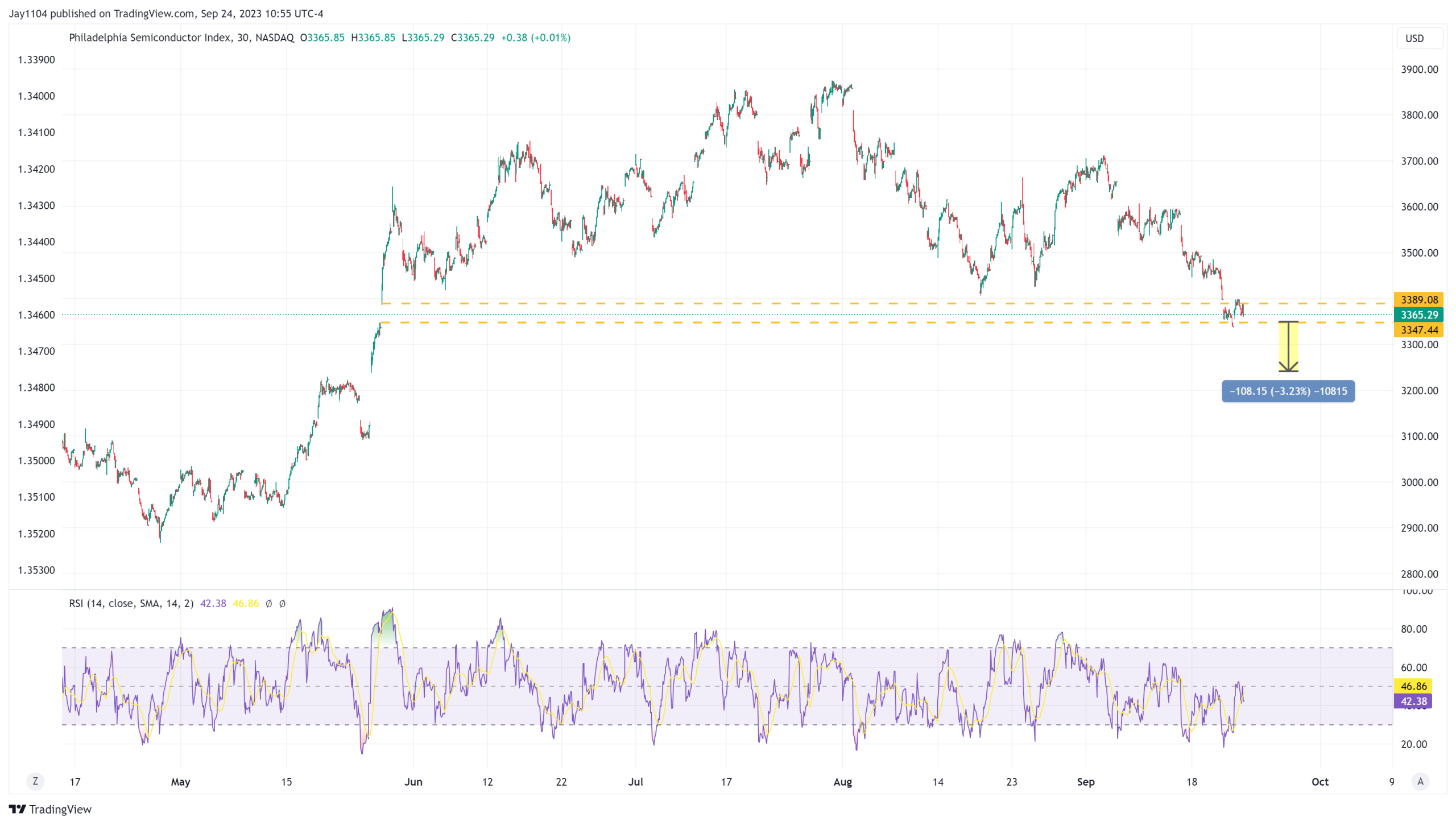
Task: Click the Aug label on the time axis
Action: point(842,782)
